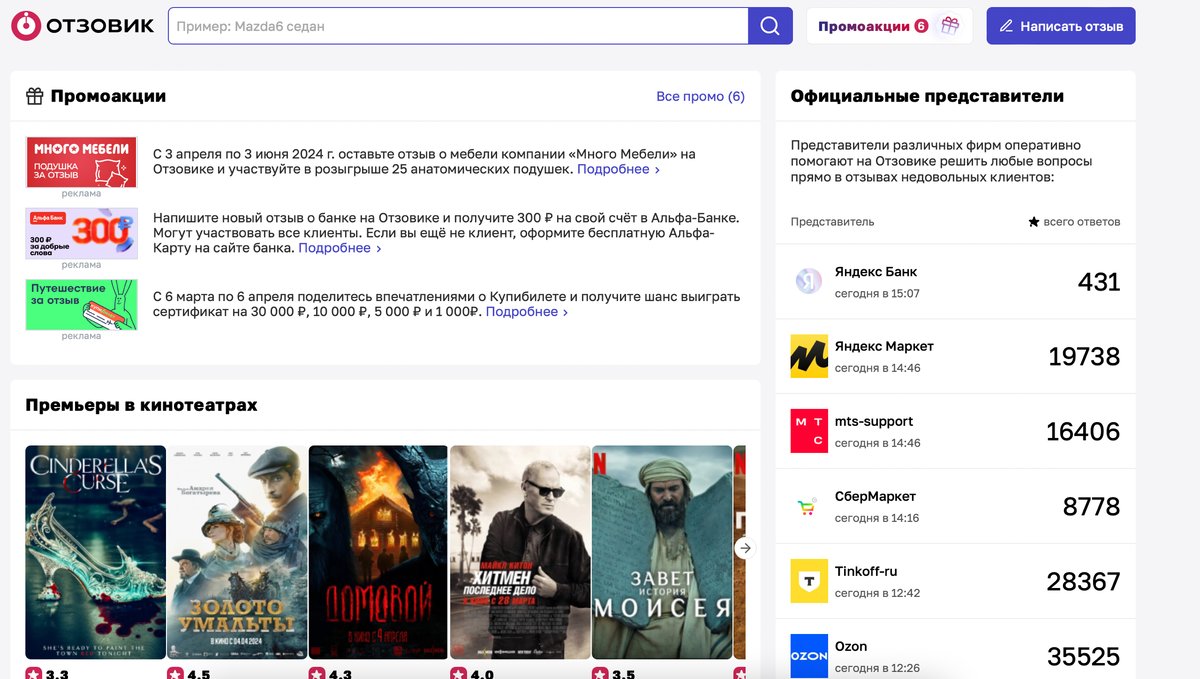1200x679 pixels.
Task: Click Tinkoff-ru representative name
Action: pos(866,571)
